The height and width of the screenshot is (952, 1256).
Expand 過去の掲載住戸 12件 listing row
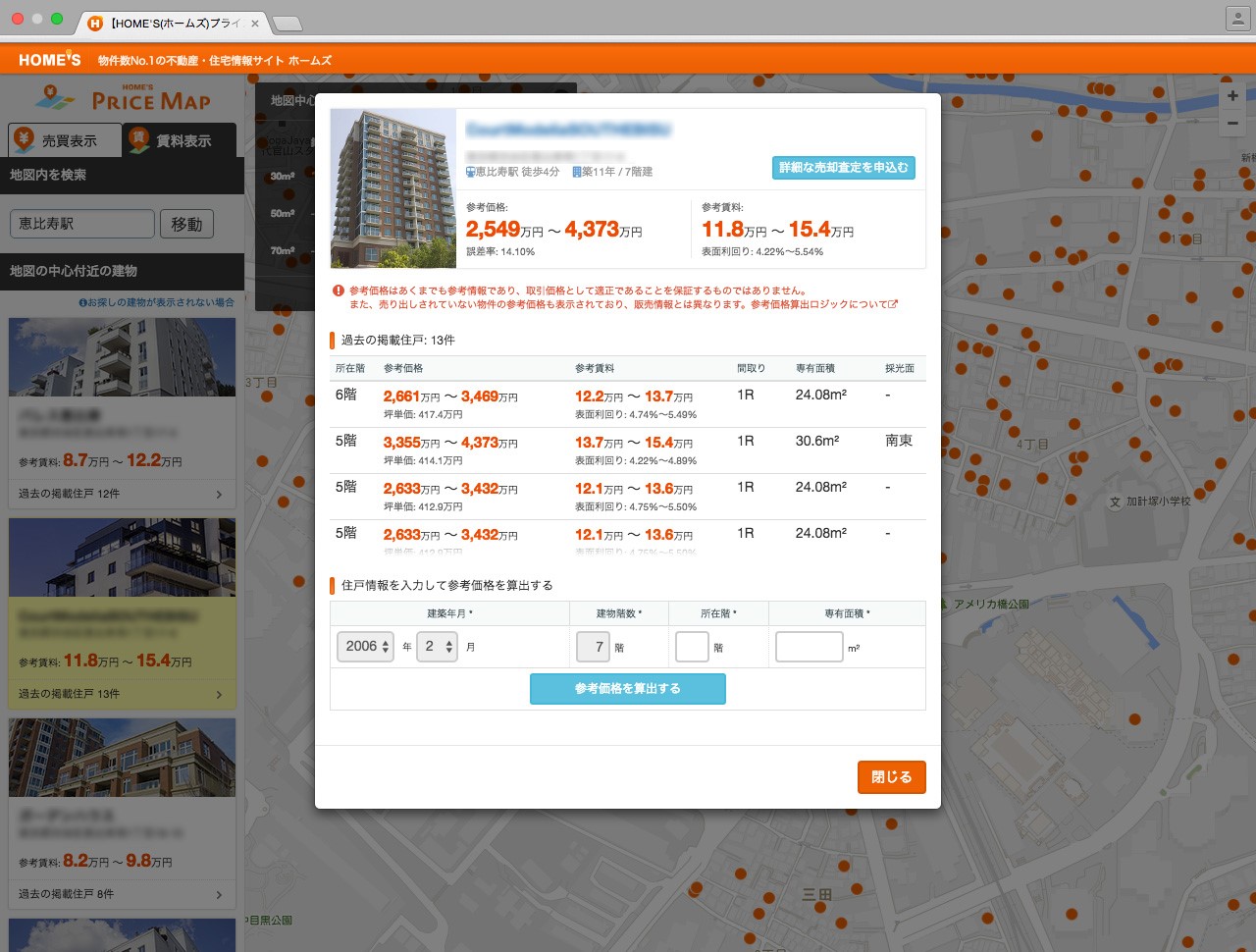122,494
